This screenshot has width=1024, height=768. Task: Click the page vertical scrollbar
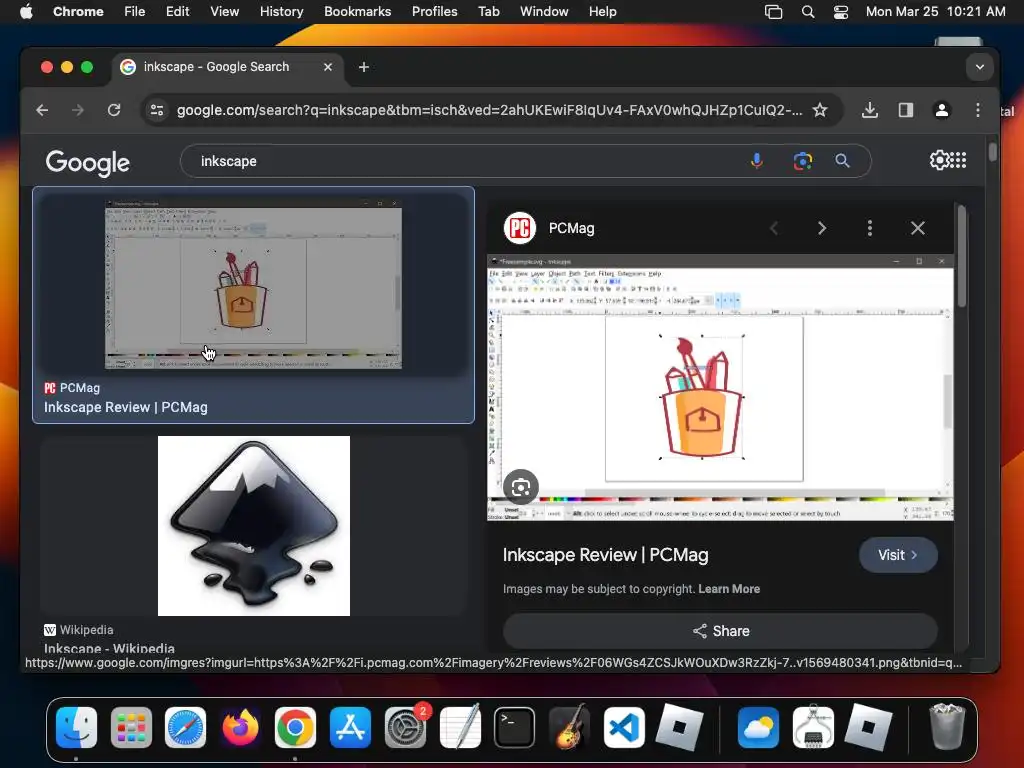point(993,152)
